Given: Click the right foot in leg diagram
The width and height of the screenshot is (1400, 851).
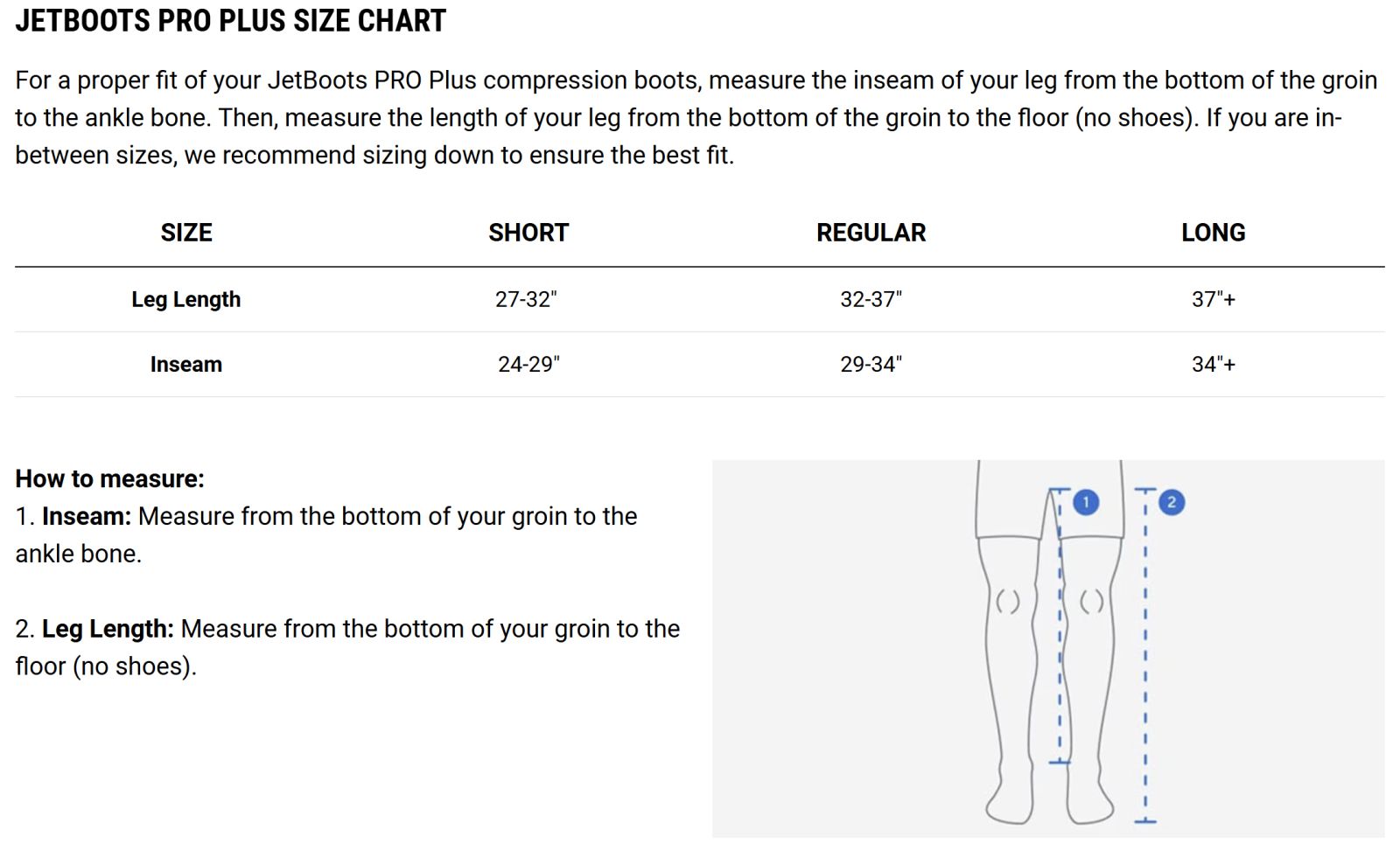Looking at the screenshot, I should 1089,798.
